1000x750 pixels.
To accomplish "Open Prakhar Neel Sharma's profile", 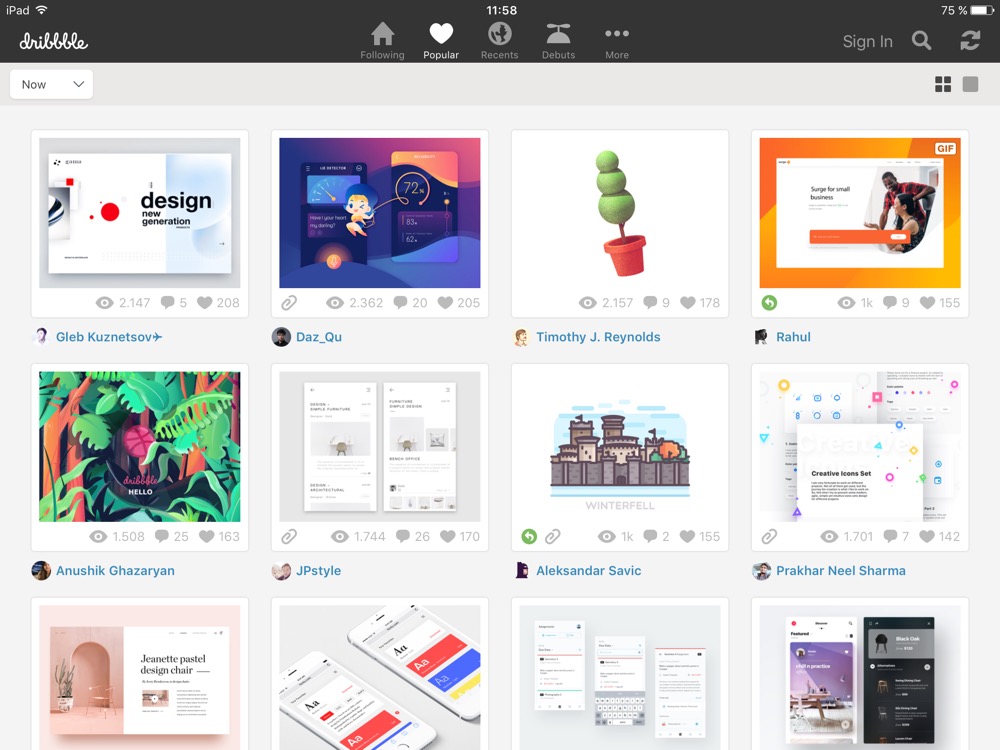I will (841, 571).
